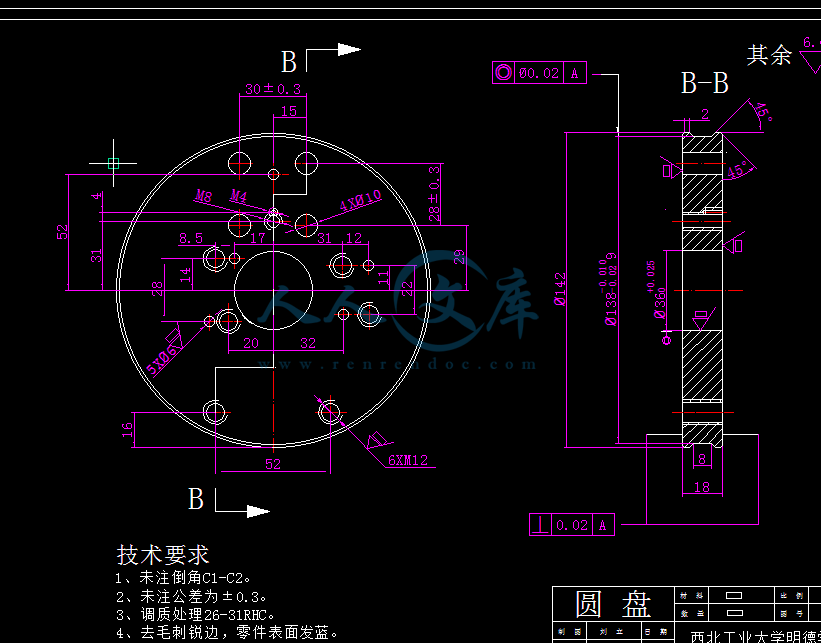Click the 17 dimension value
This screenshot has height=643, width=821.
[x=258, y=238]
